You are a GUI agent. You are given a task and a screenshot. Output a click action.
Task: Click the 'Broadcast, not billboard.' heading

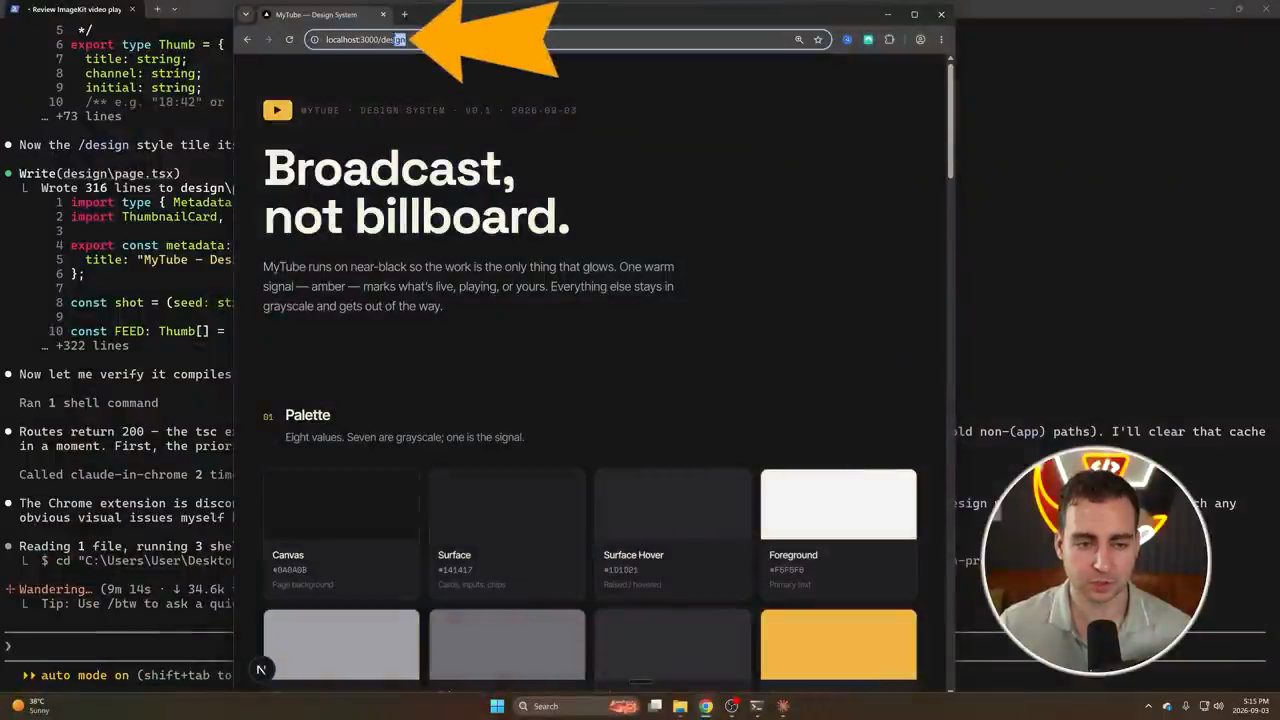[417, 193]
